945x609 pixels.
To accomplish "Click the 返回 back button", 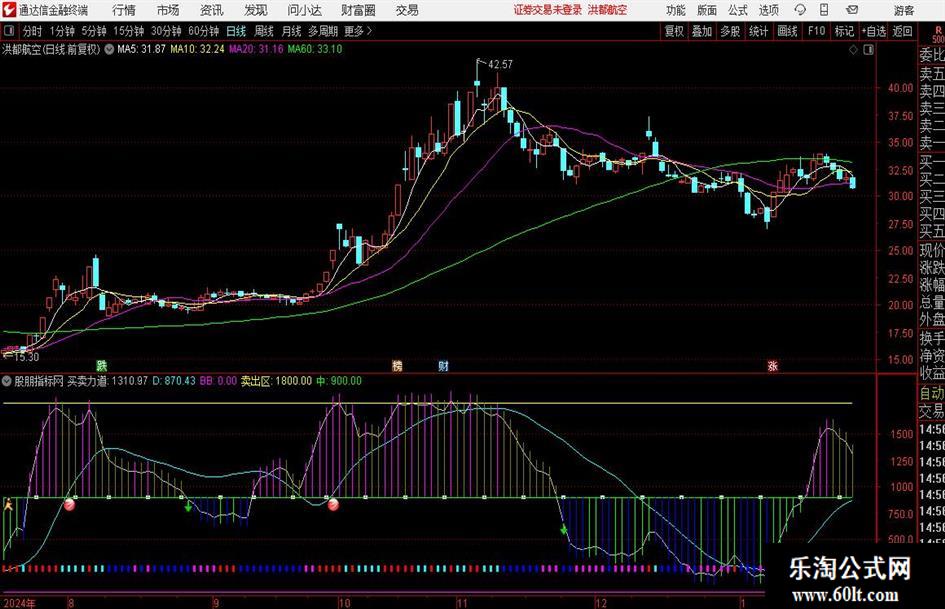I will [902, 31].
